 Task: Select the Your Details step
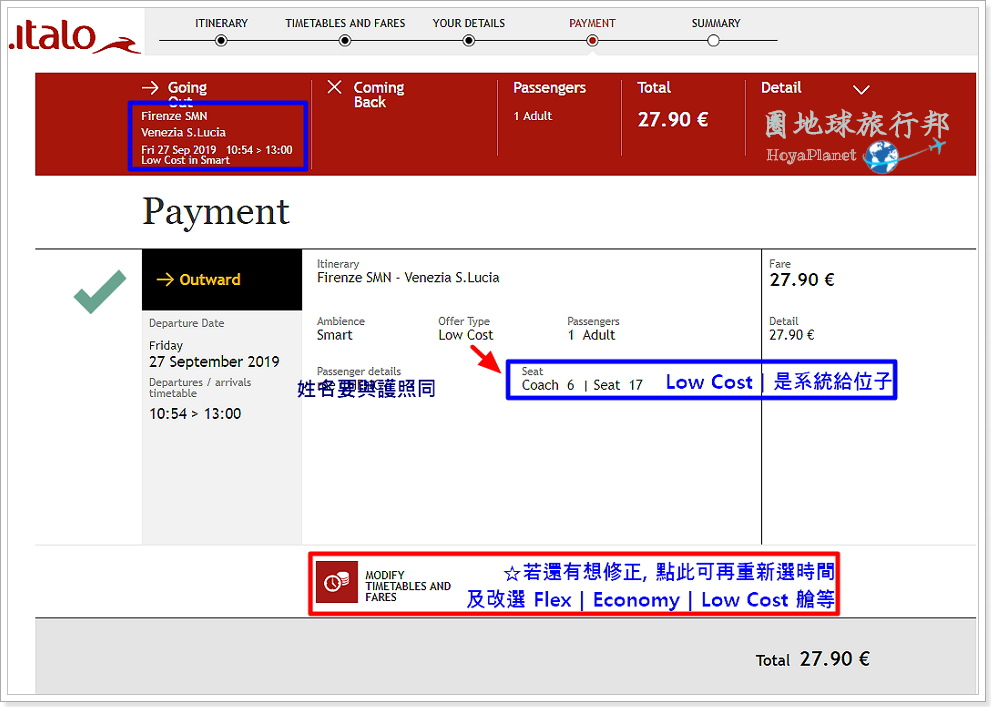(x=468, y=23)
